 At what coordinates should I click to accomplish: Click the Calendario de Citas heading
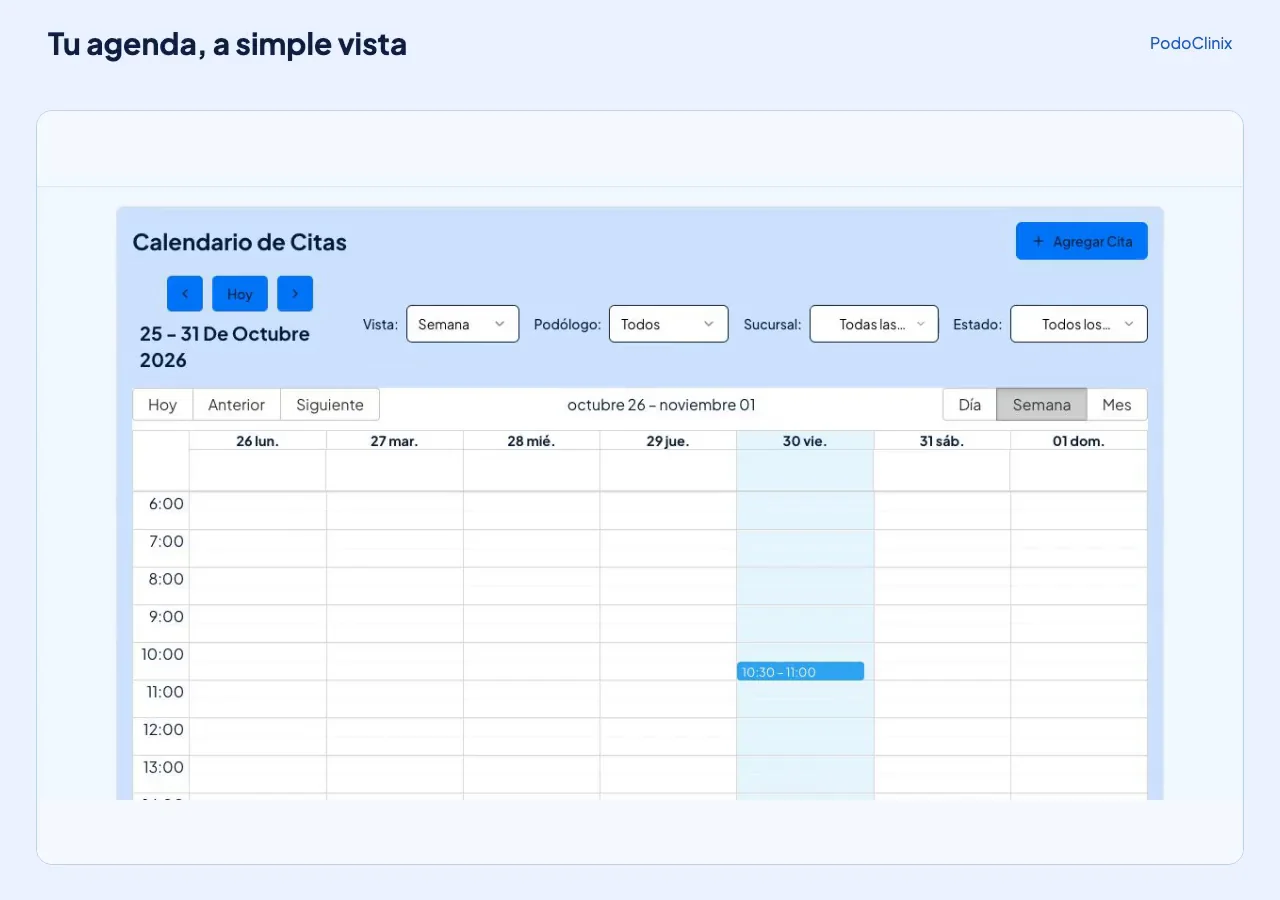[240, 242]
